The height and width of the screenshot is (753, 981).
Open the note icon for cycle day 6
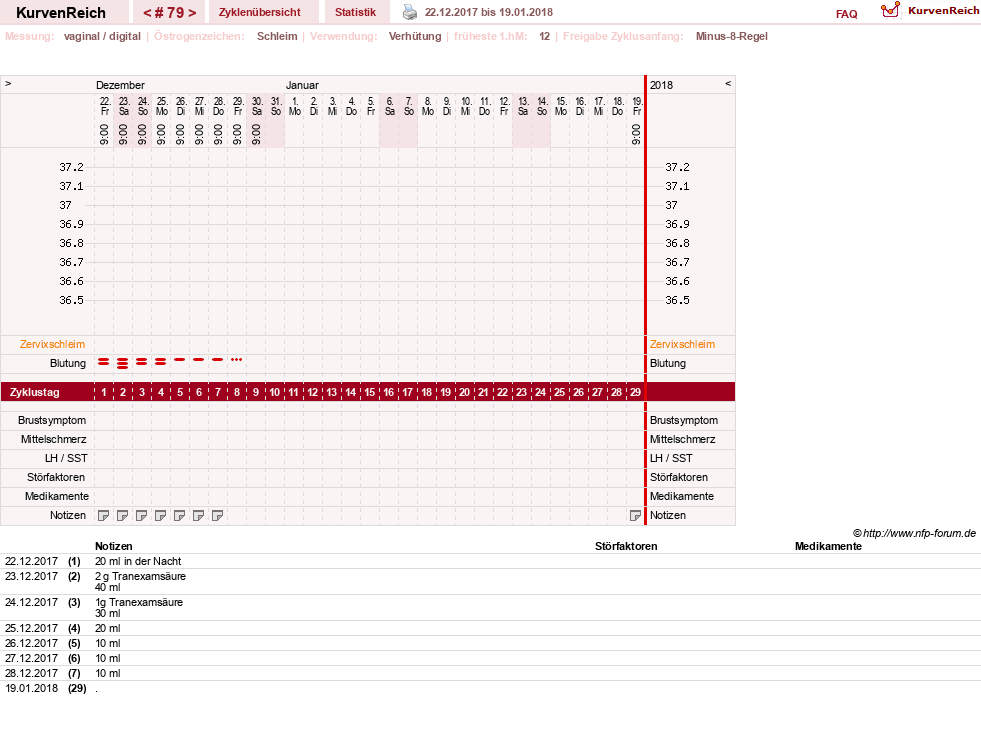click(198, 516)
